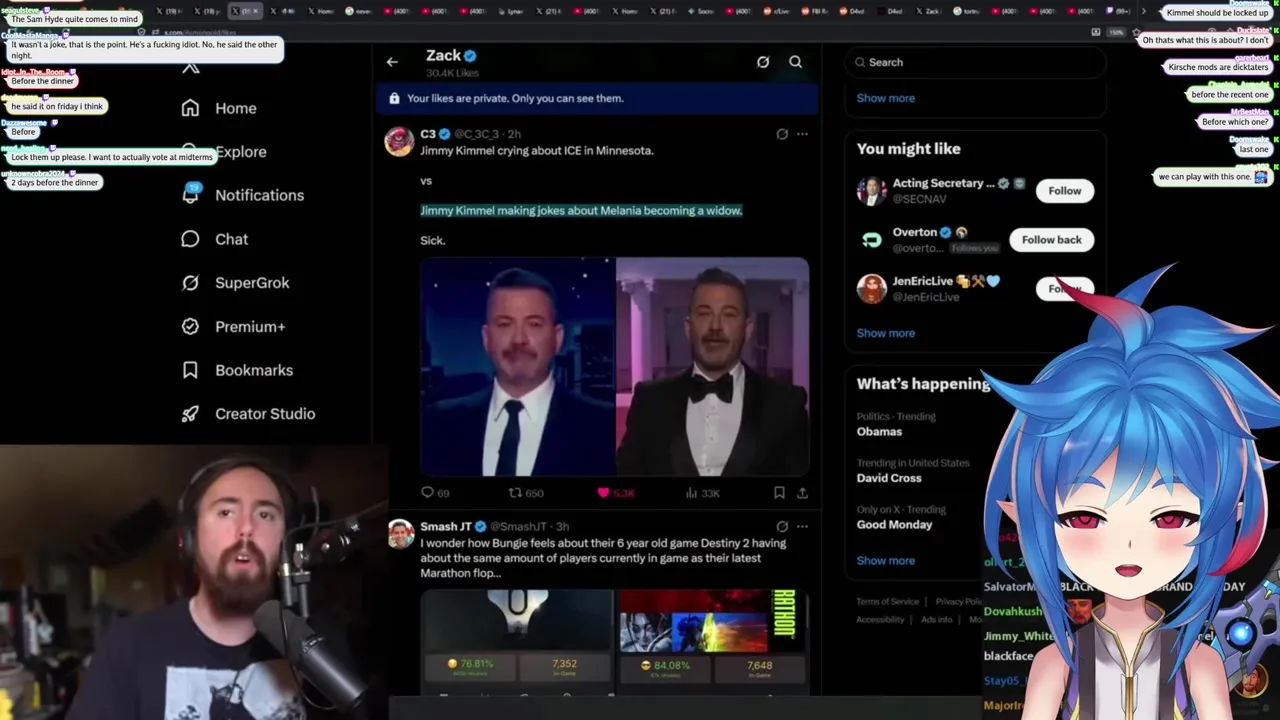Viewport: 1280px width, 720px height.
Task: Follow Acting Secretary @SECNAV
Action: tap(1064, 191)
